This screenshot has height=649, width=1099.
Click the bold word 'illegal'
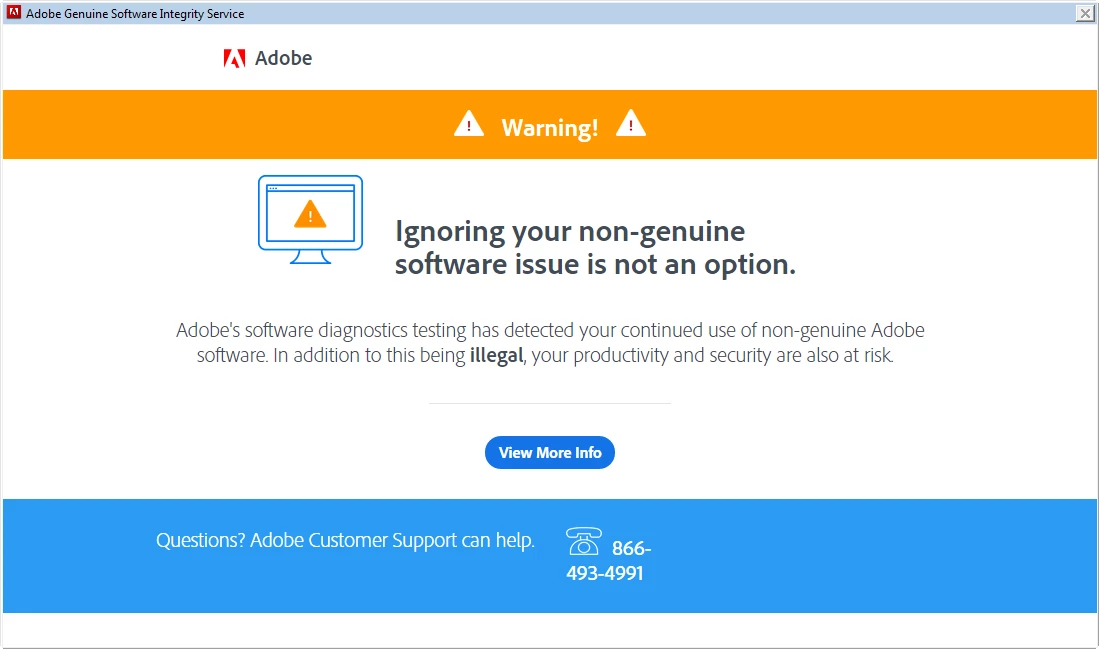(x=496, y=355)
